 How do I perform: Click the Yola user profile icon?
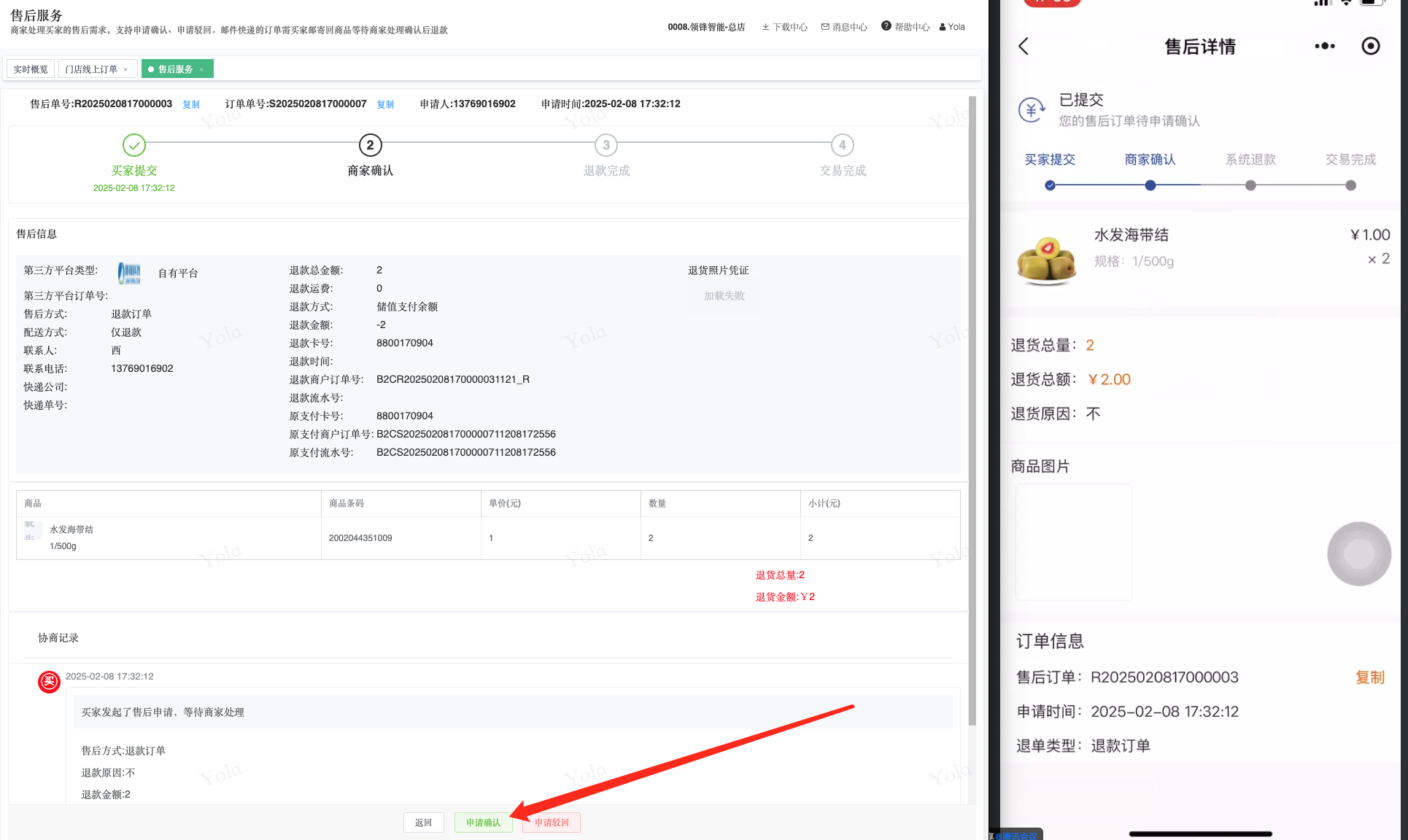click(943, 27)
